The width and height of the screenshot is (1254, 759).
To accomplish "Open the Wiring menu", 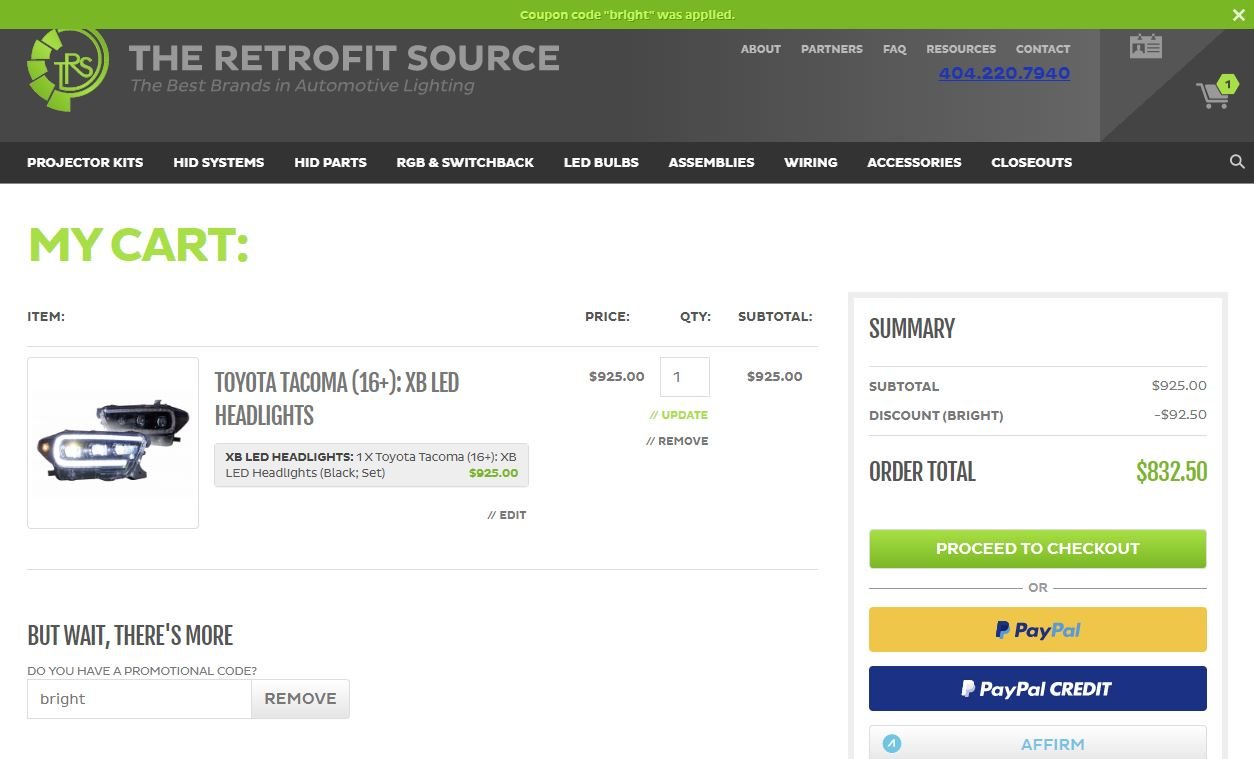I will tap(811, 162).
